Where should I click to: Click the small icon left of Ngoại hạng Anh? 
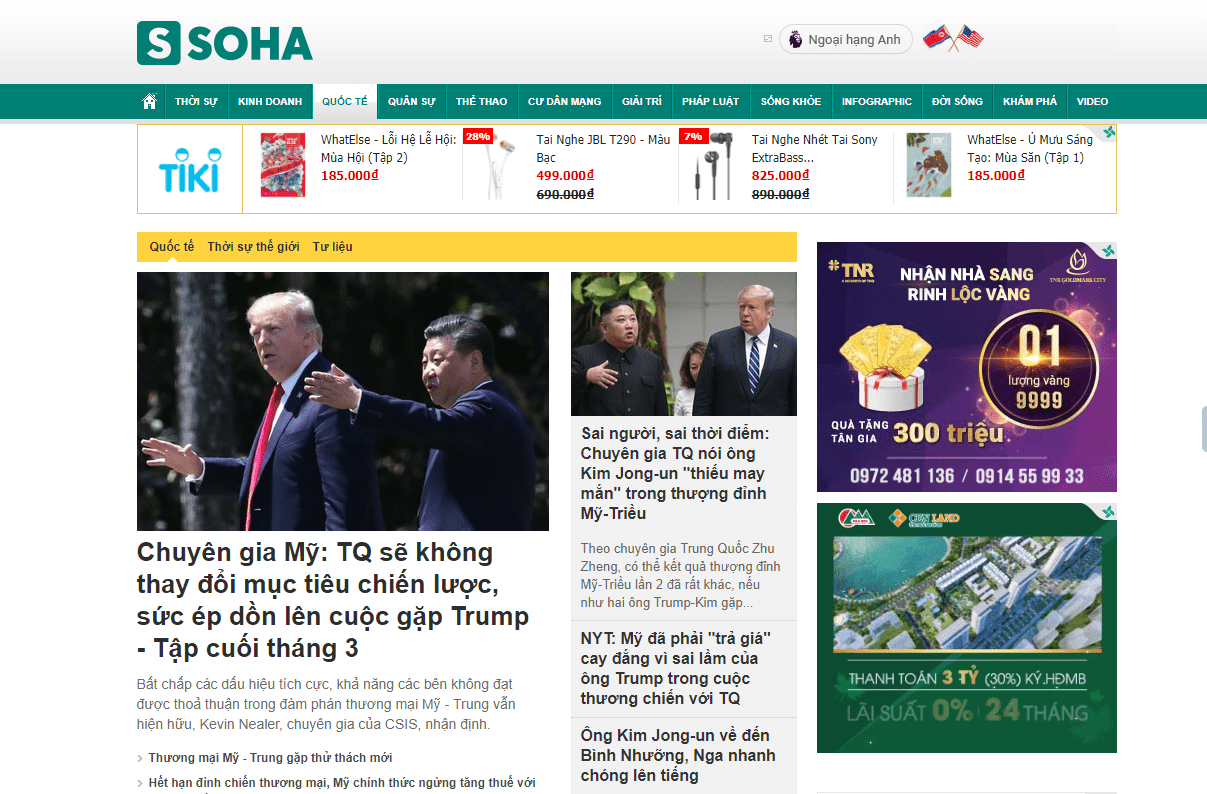(x=768, y=39)
